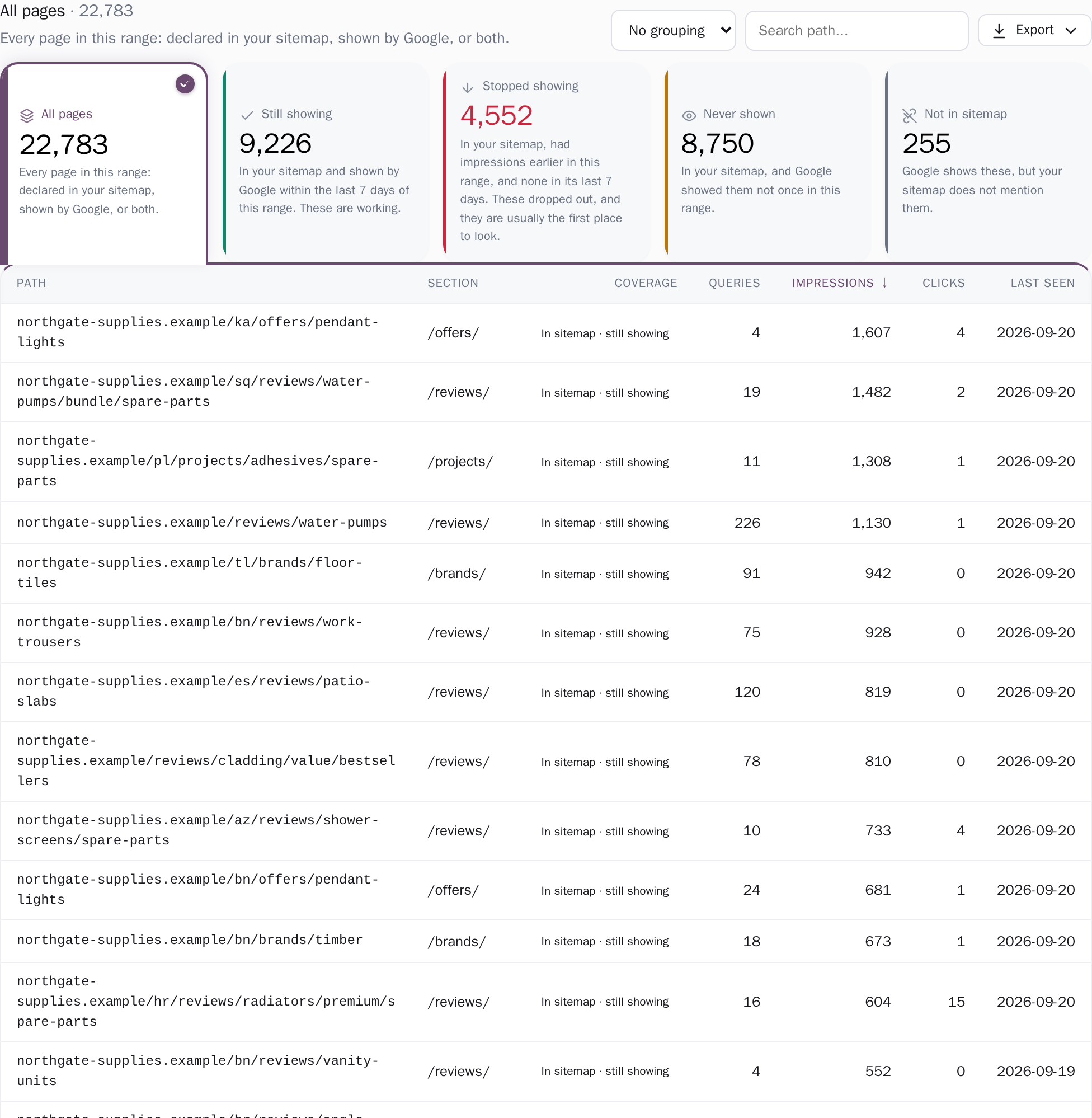Open the es/reviews/patio-slabs path
Viewport: 1092px width, 1118px height.
(x=194, y=691)
